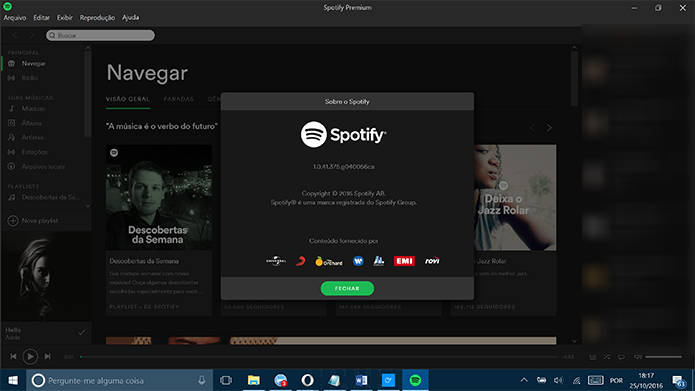Click the track progress bar

(318, 357)
